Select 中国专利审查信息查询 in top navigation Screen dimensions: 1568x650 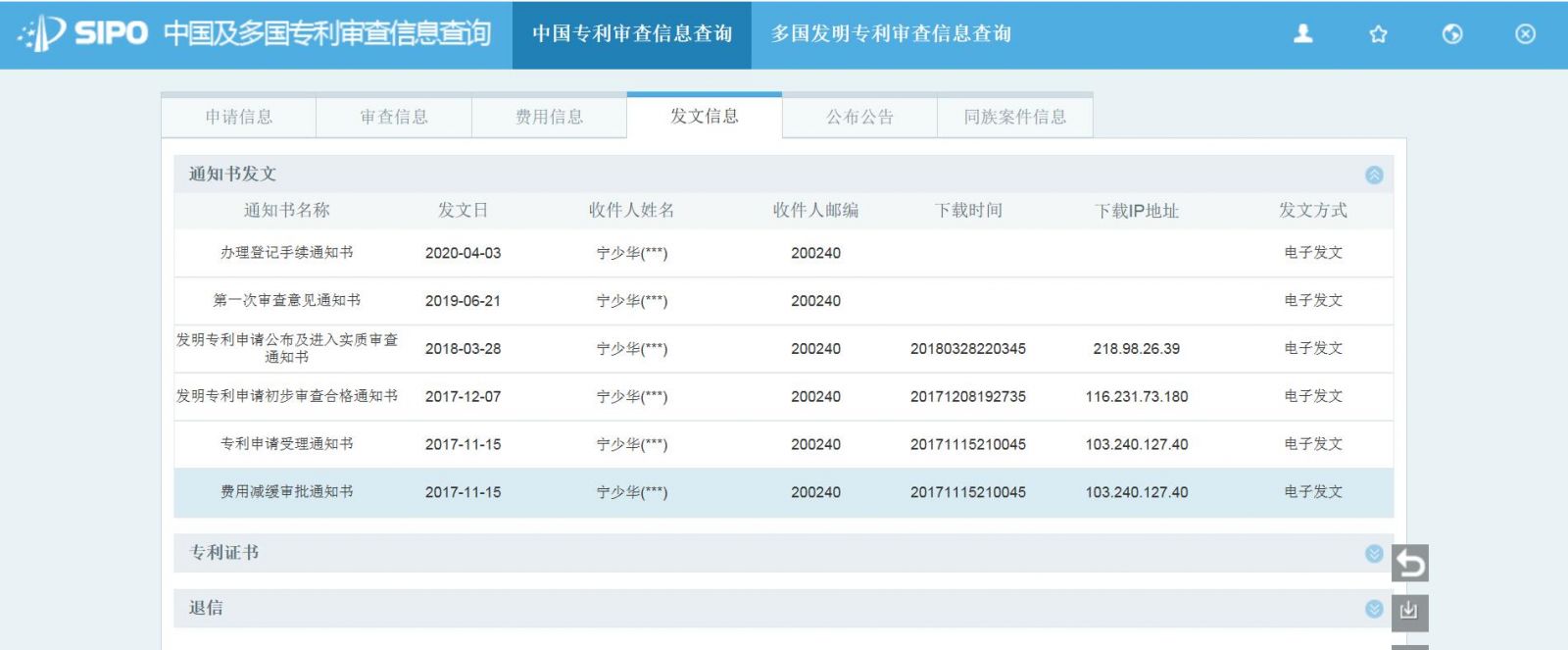click(632, 34)
